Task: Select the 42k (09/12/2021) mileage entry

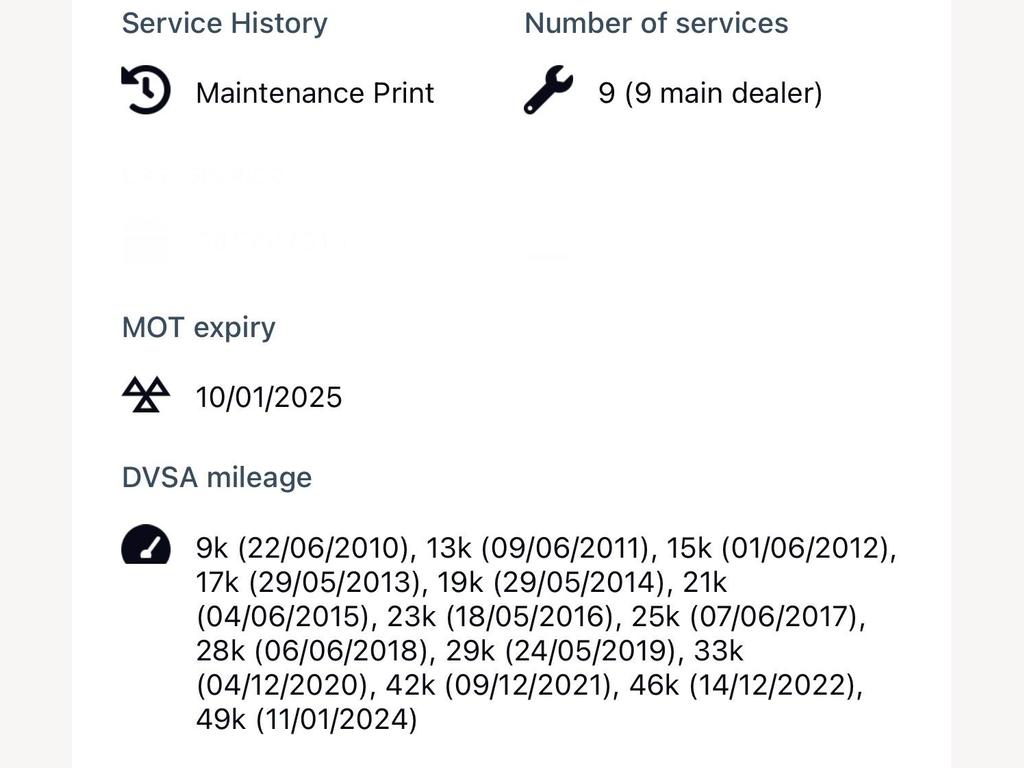Action: click(498, 685)
